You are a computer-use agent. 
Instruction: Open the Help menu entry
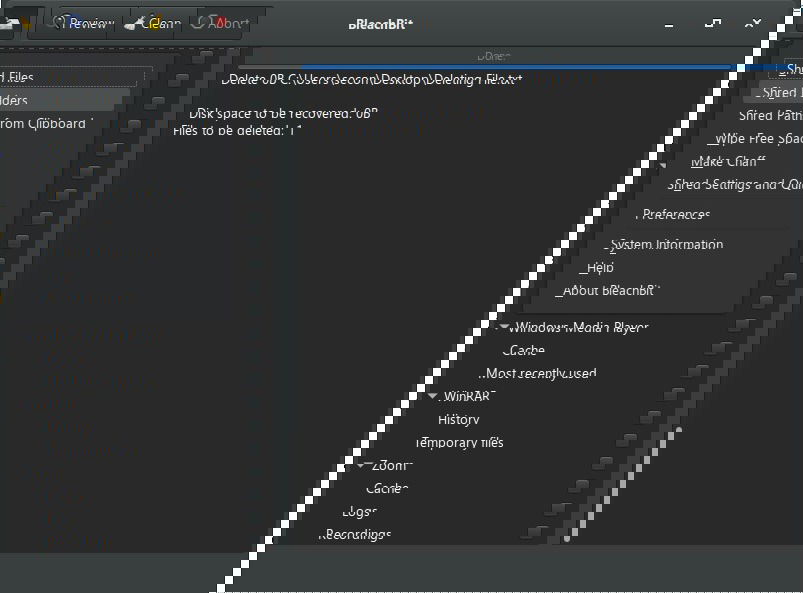pos(597,268)
